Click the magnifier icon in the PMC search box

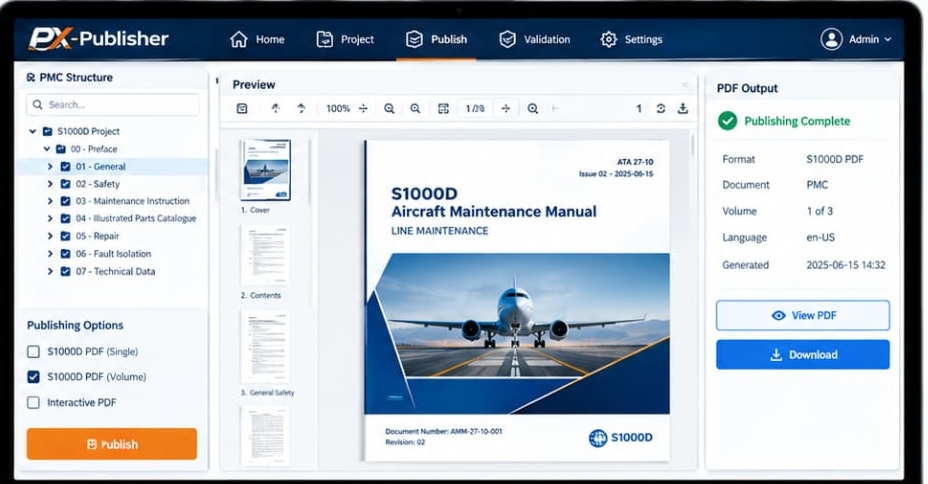37,105
